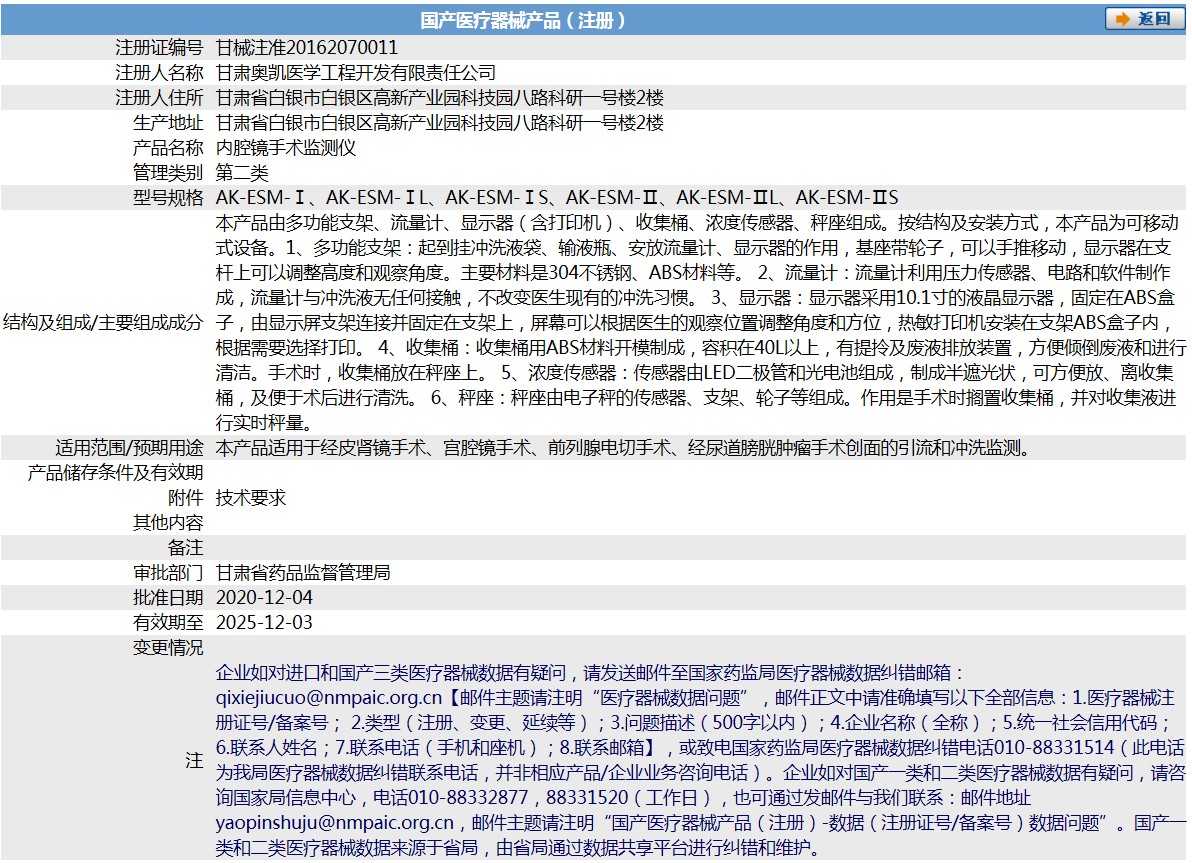This screenshot has width=1192, height=863.
Task: Click the 型号规格 label
Action: pos(168,198)
